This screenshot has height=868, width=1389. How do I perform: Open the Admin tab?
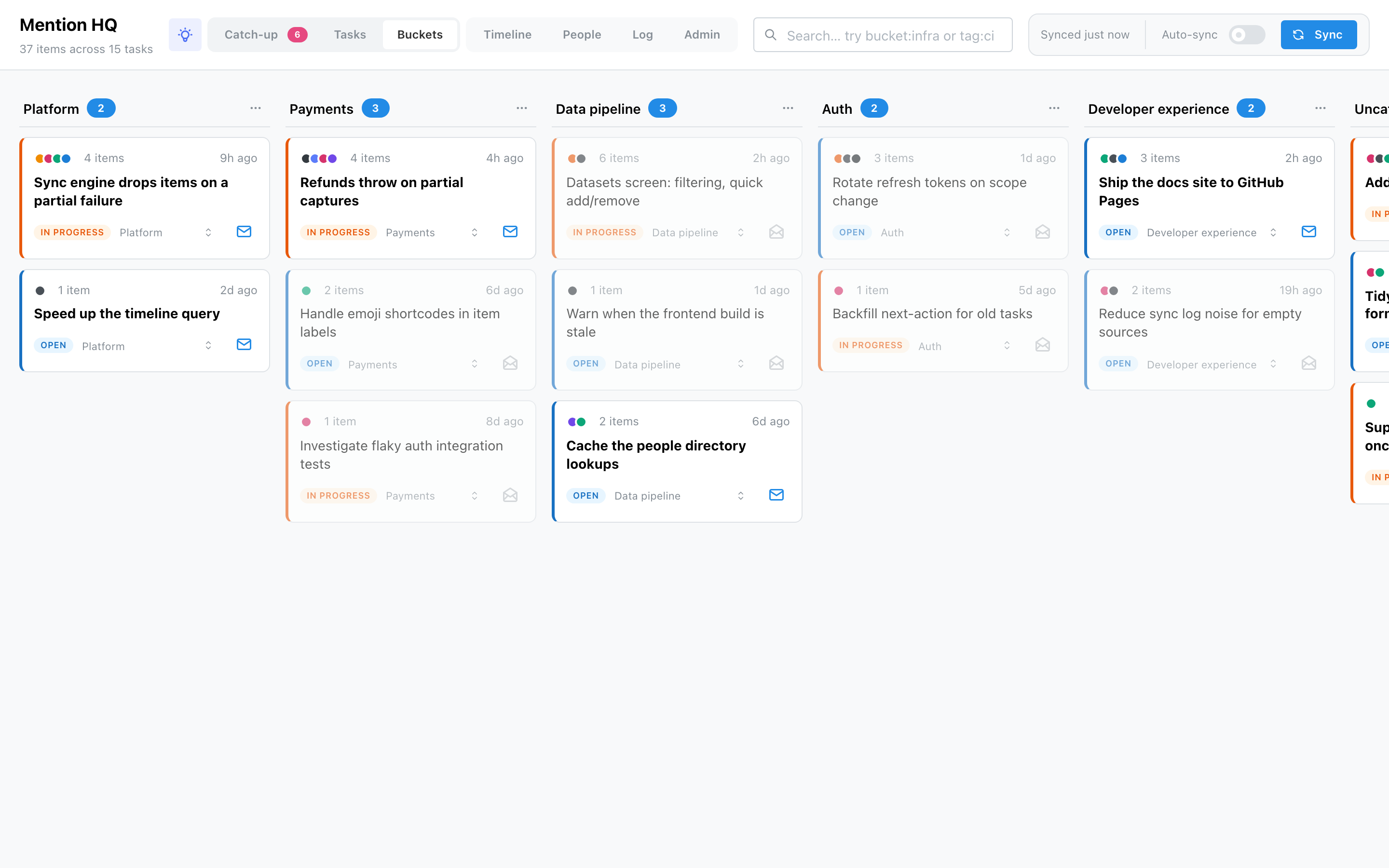(x=701, y=34)
